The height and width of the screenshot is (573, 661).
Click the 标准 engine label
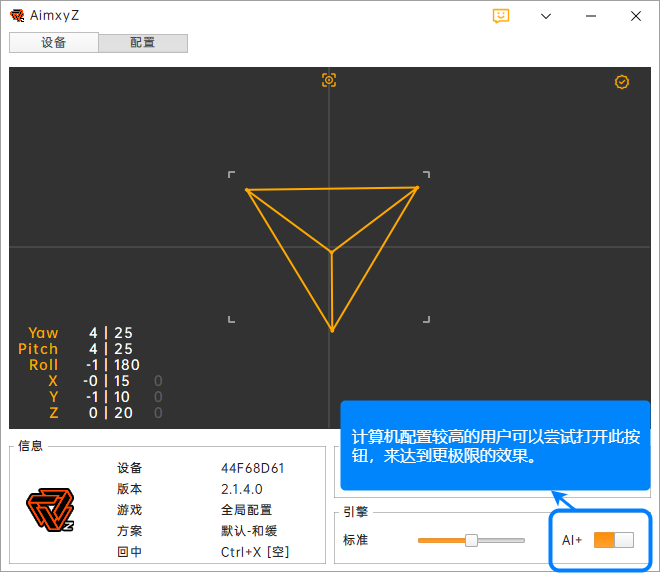(355, 540)
